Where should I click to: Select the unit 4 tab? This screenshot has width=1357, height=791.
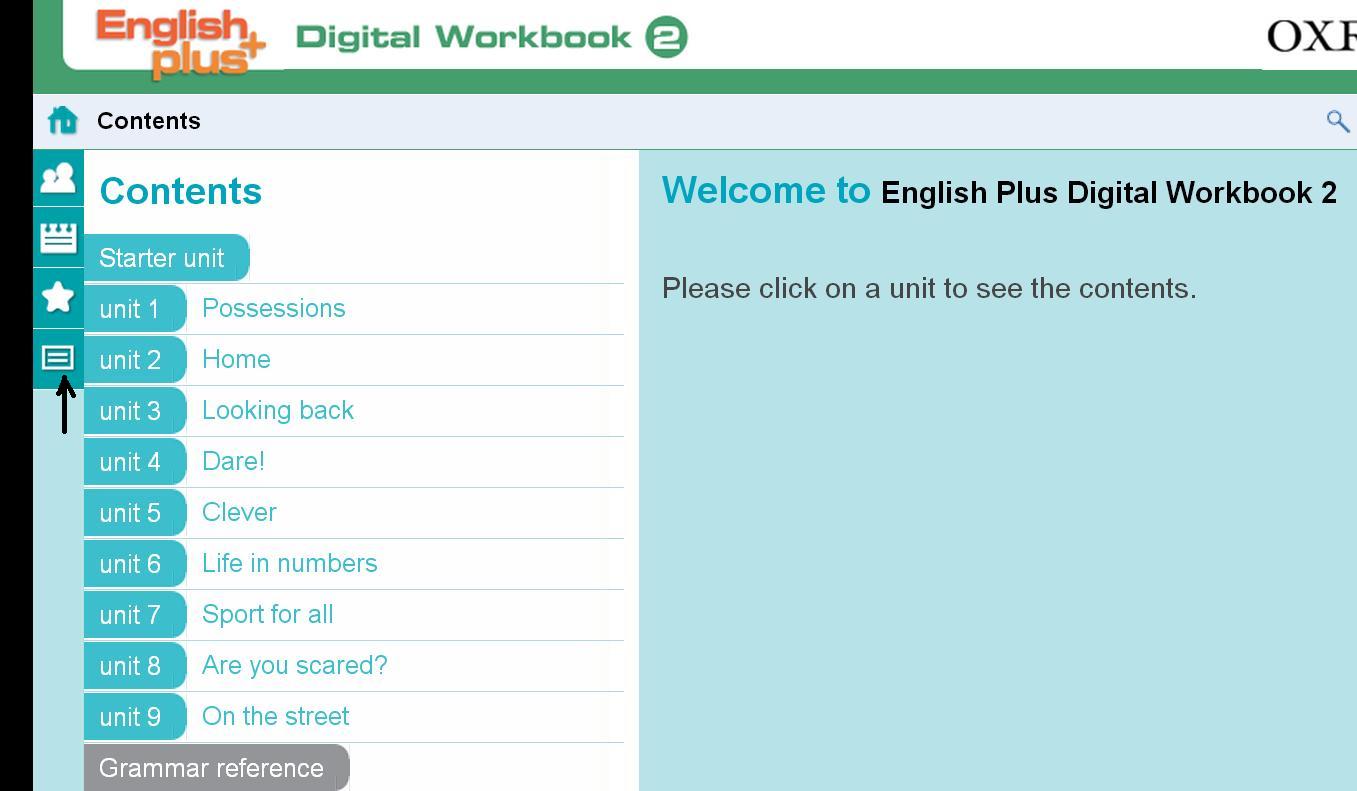135,462
